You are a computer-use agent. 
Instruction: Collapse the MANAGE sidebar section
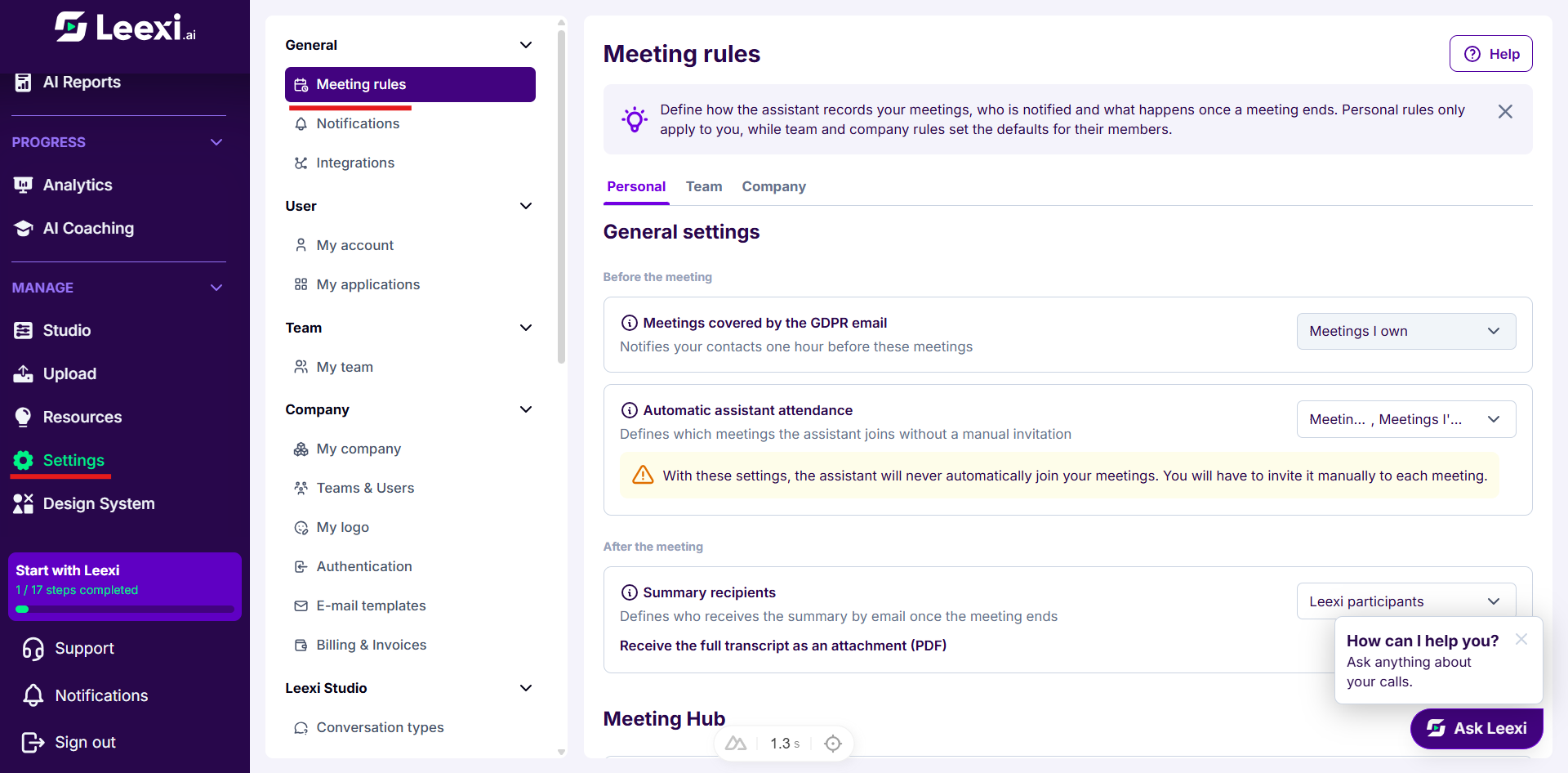tap(216, 288)
